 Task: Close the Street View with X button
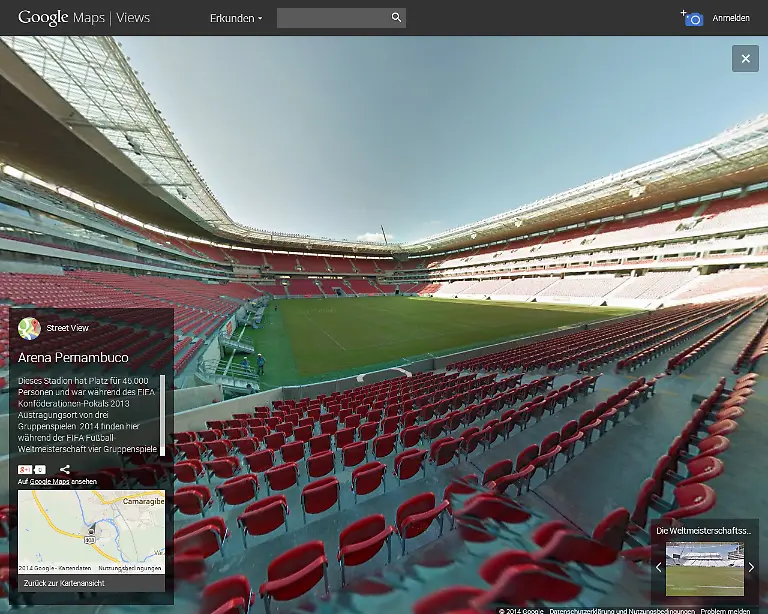[745, 59]
